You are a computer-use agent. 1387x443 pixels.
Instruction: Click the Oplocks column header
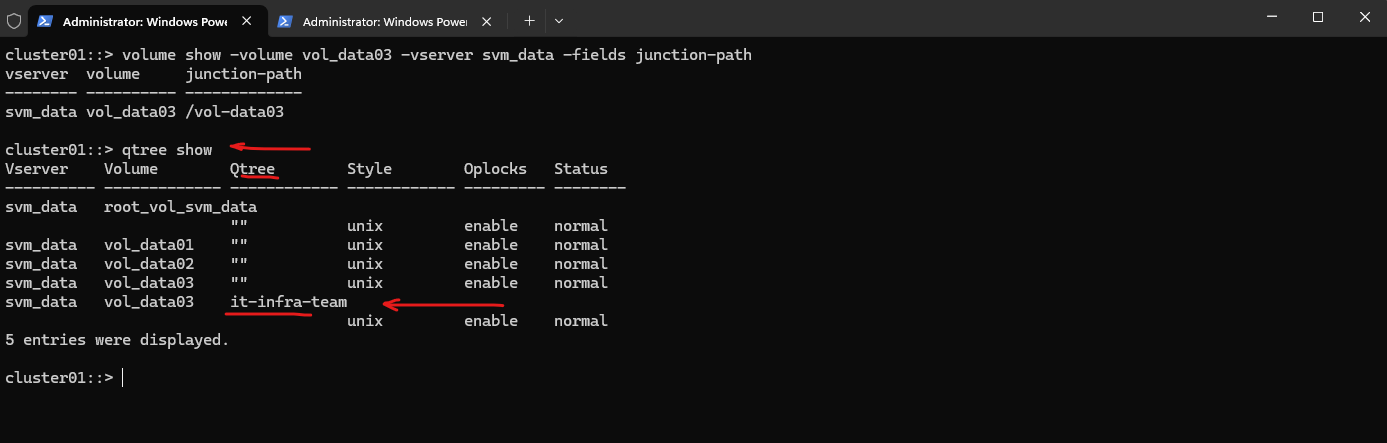494,169
